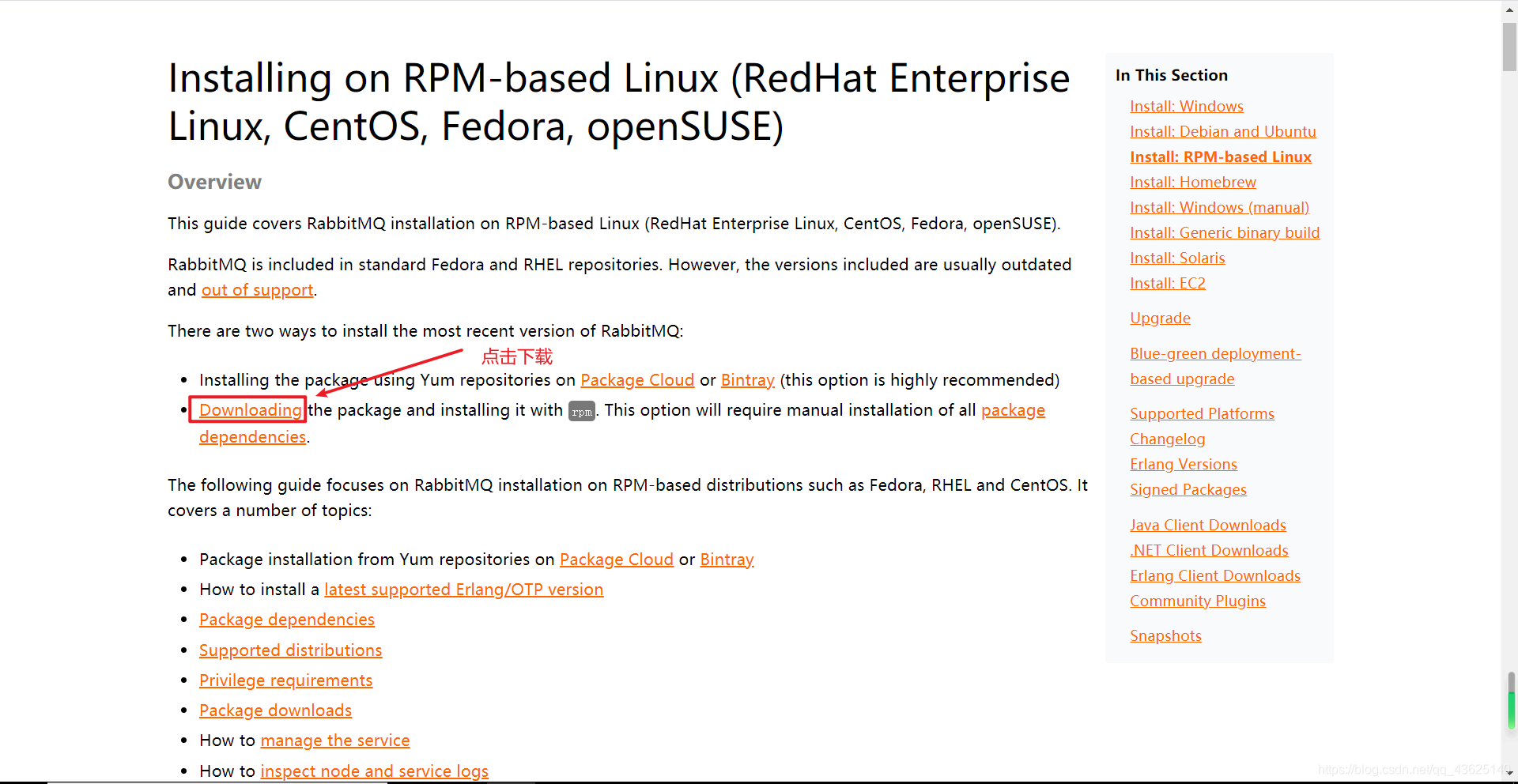Open Java Client Downloads
The width and height of the screenshot is (1518, 784).
click(1208, 525)
